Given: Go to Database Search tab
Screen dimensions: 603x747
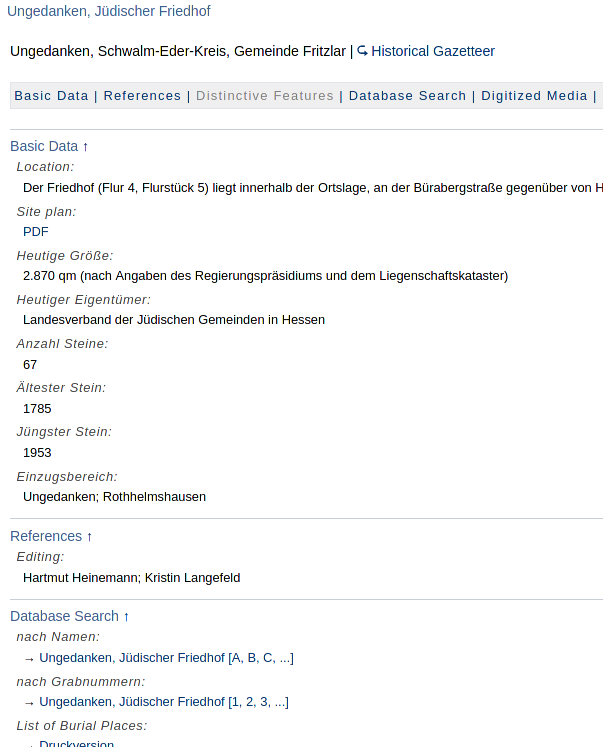Looking at the screenshot, I should pos(407,96).
